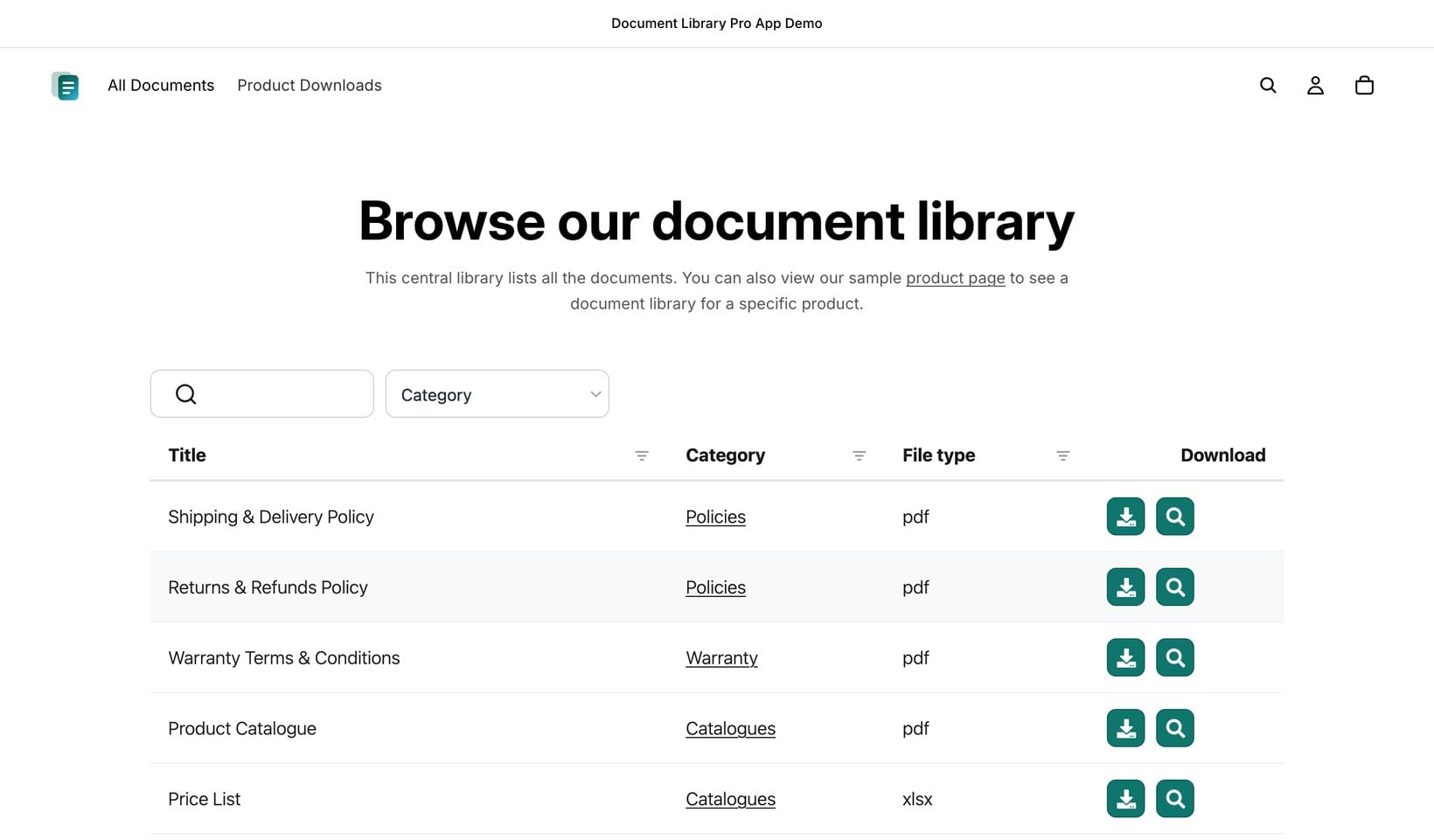
Task: Open the account login icon
Action: click(x=1315, y=85)
